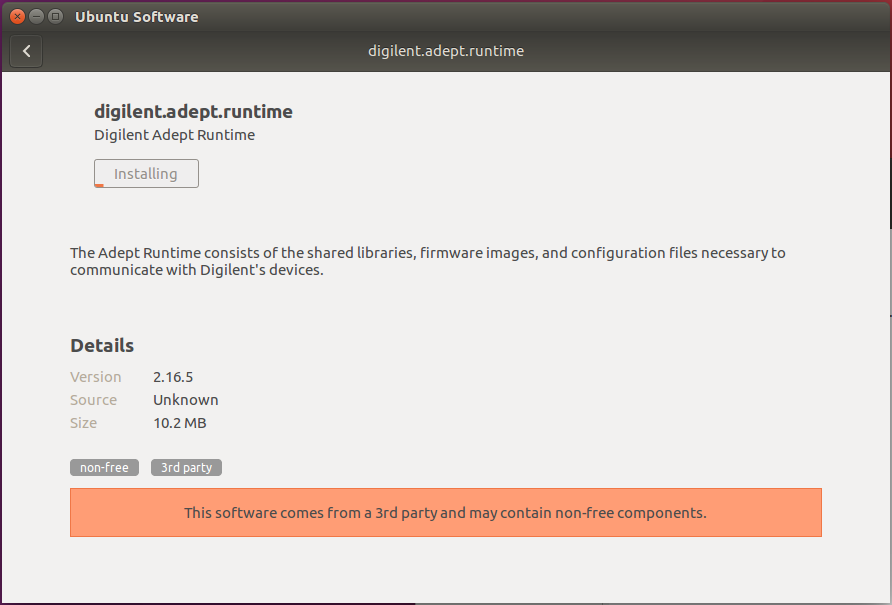Select the size value 10.2 MB

pyautogui.click(x=180, y=423)
